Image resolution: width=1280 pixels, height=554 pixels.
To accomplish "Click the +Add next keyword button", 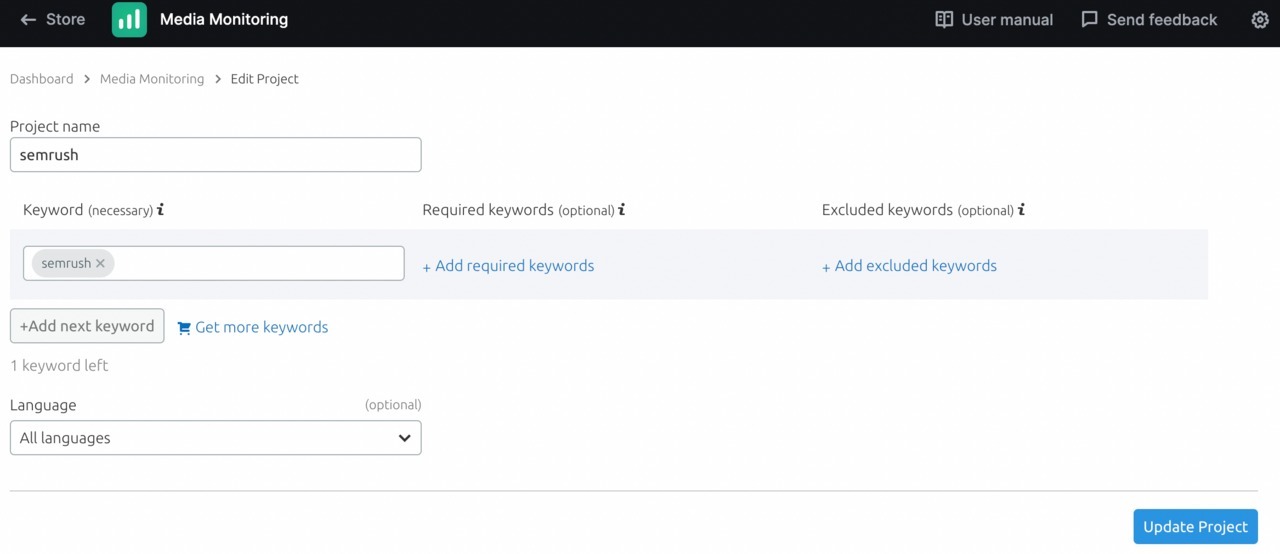I will coord(87,326).
